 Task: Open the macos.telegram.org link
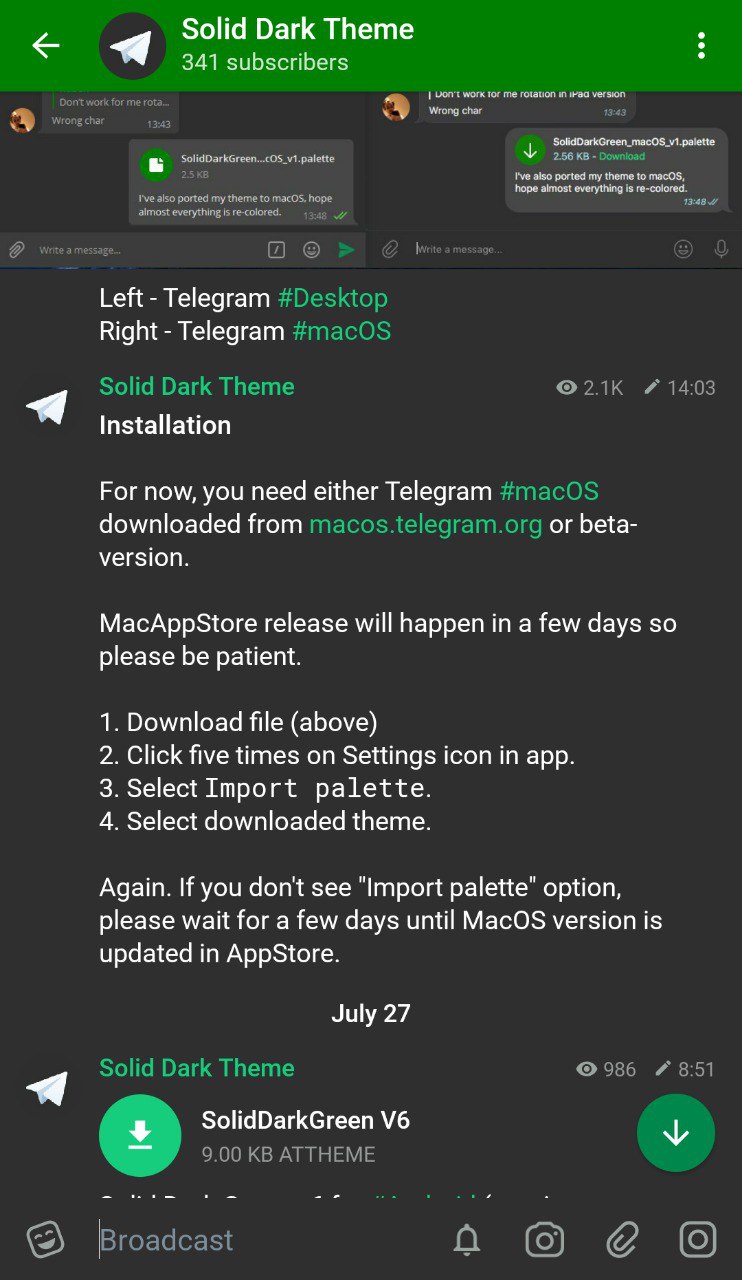426,524
